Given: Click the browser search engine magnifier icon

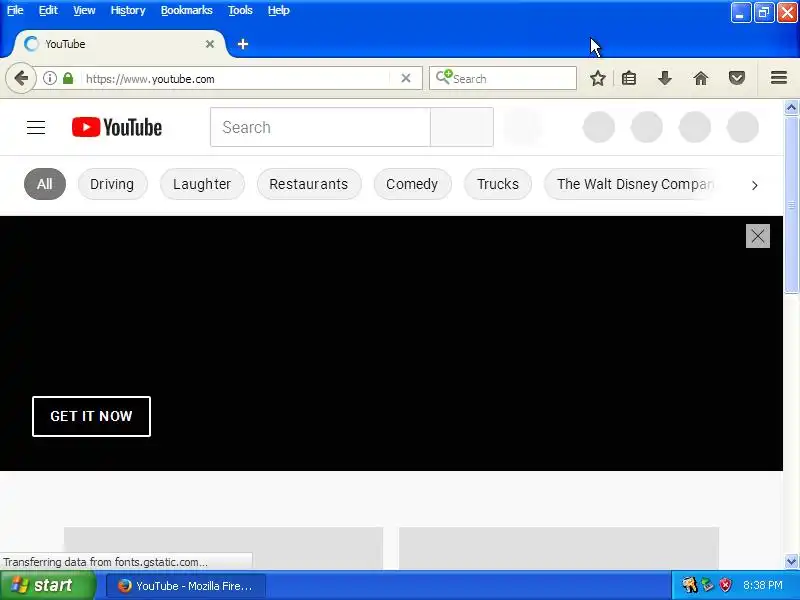Looking at the screenshot, I should [x=443, y=77].
